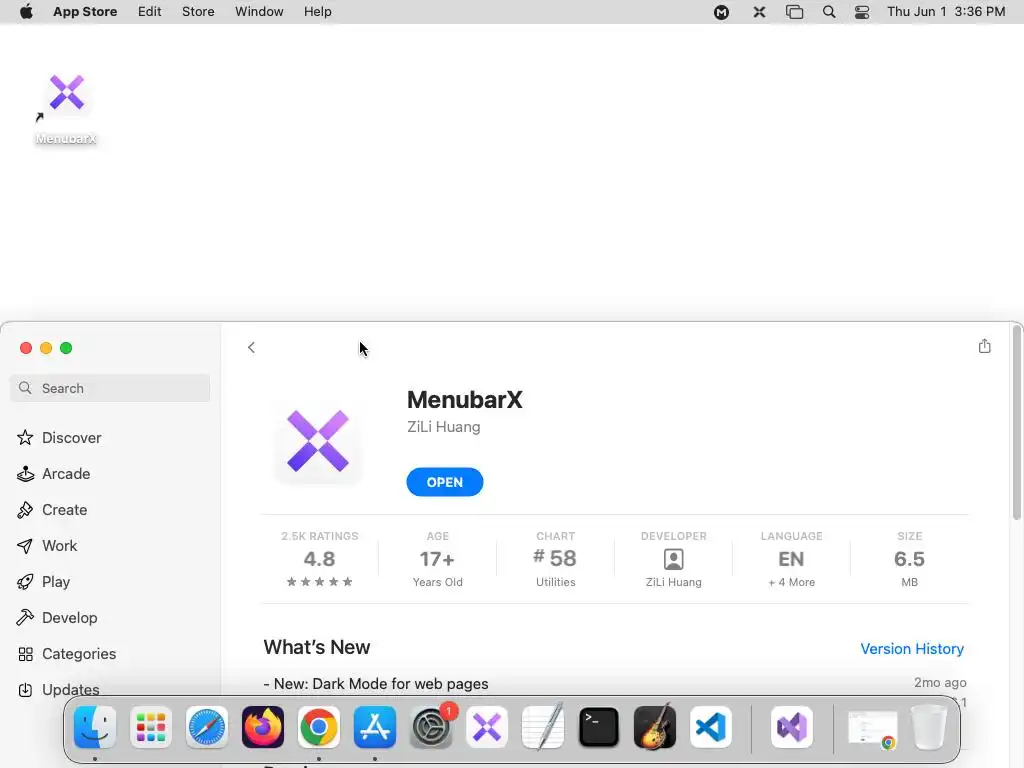Click the App Store window vertical scrollbar

click(1017, 424)
